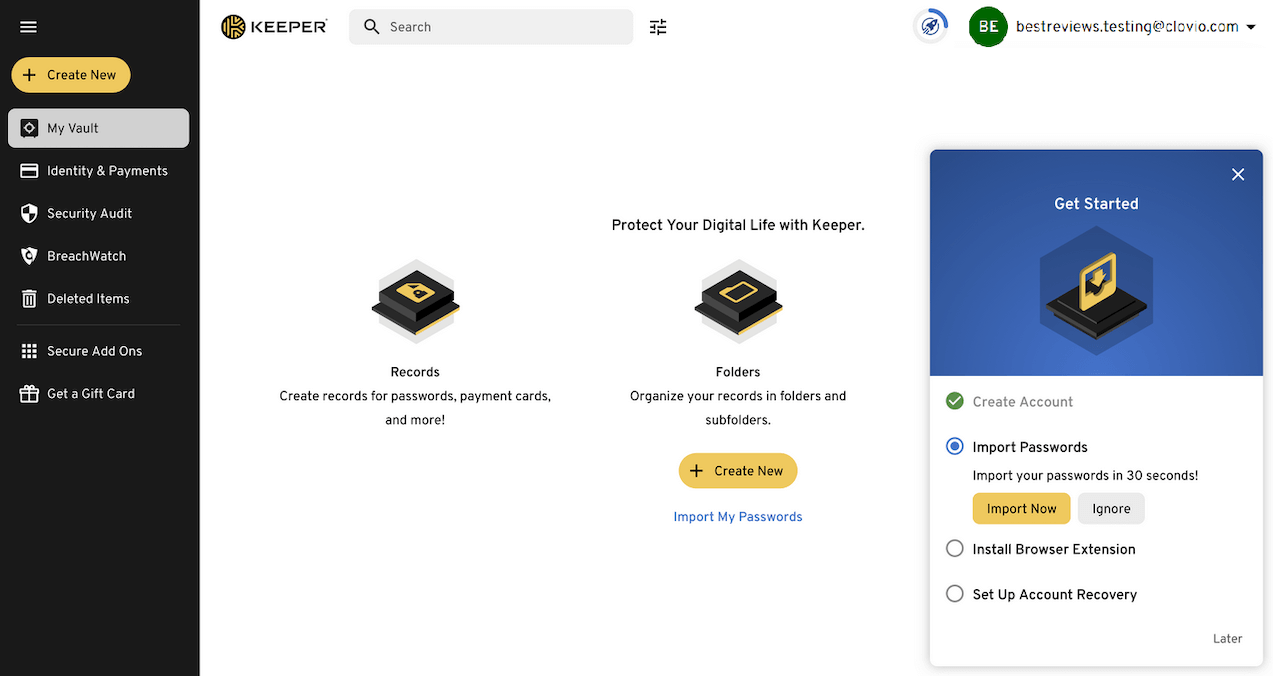Follow the Import My Passwords link

click(738, 517)
